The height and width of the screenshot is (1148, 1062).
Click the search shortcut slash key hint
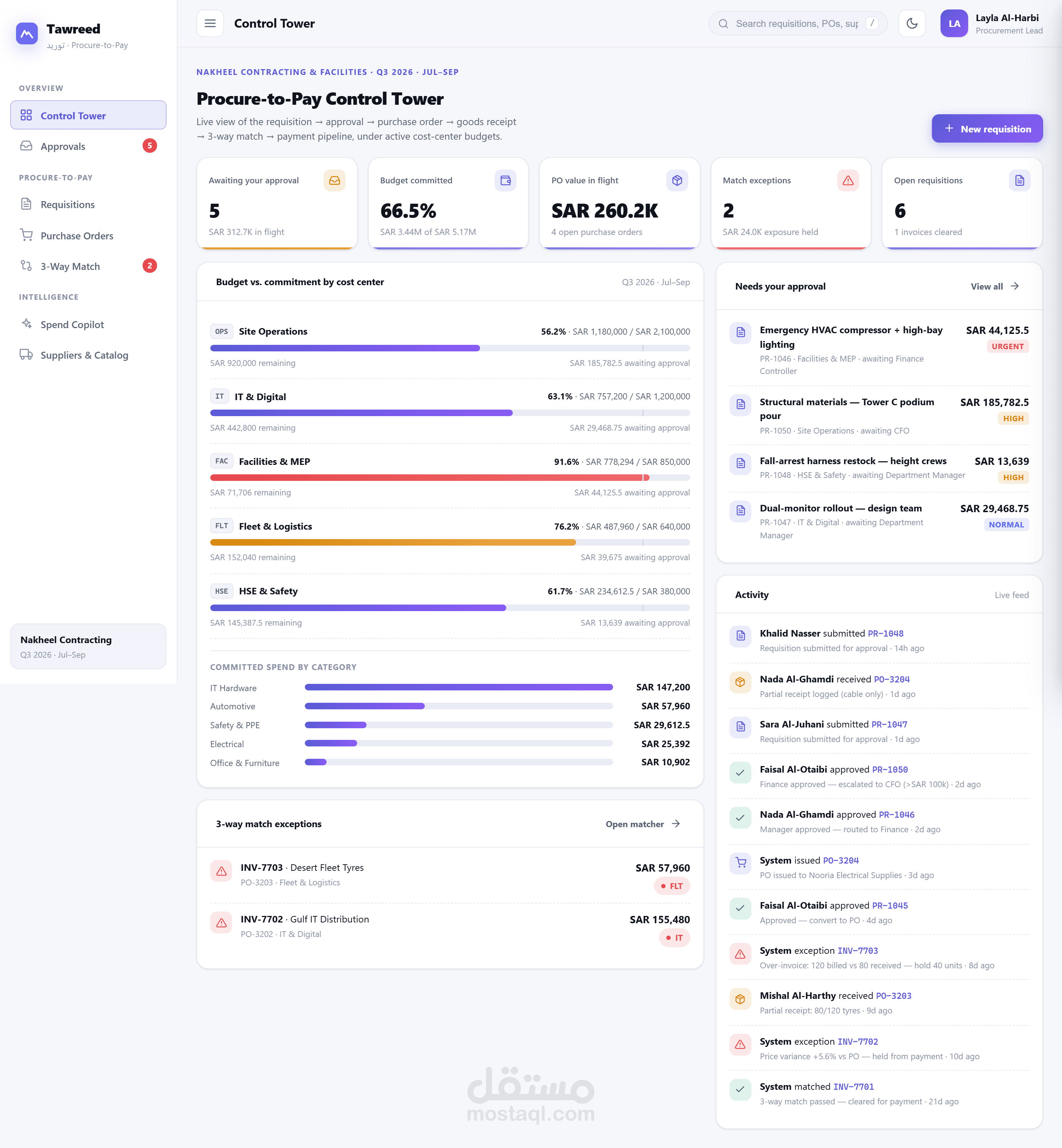(872, 24)
